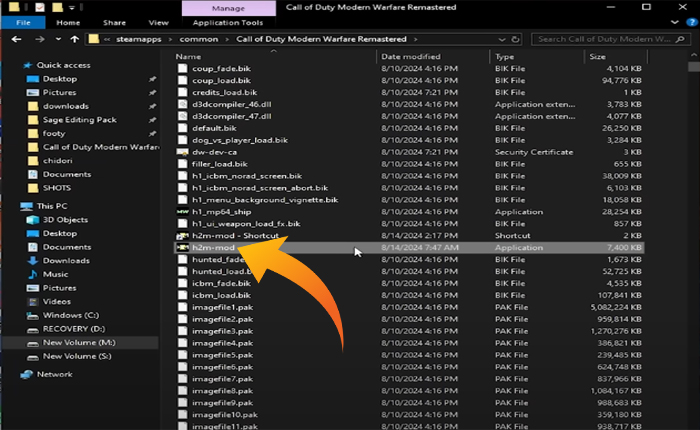The height and width of the screenshot is (430, 700).
Task: Click the search box for this folder
Action: [611, 39]
